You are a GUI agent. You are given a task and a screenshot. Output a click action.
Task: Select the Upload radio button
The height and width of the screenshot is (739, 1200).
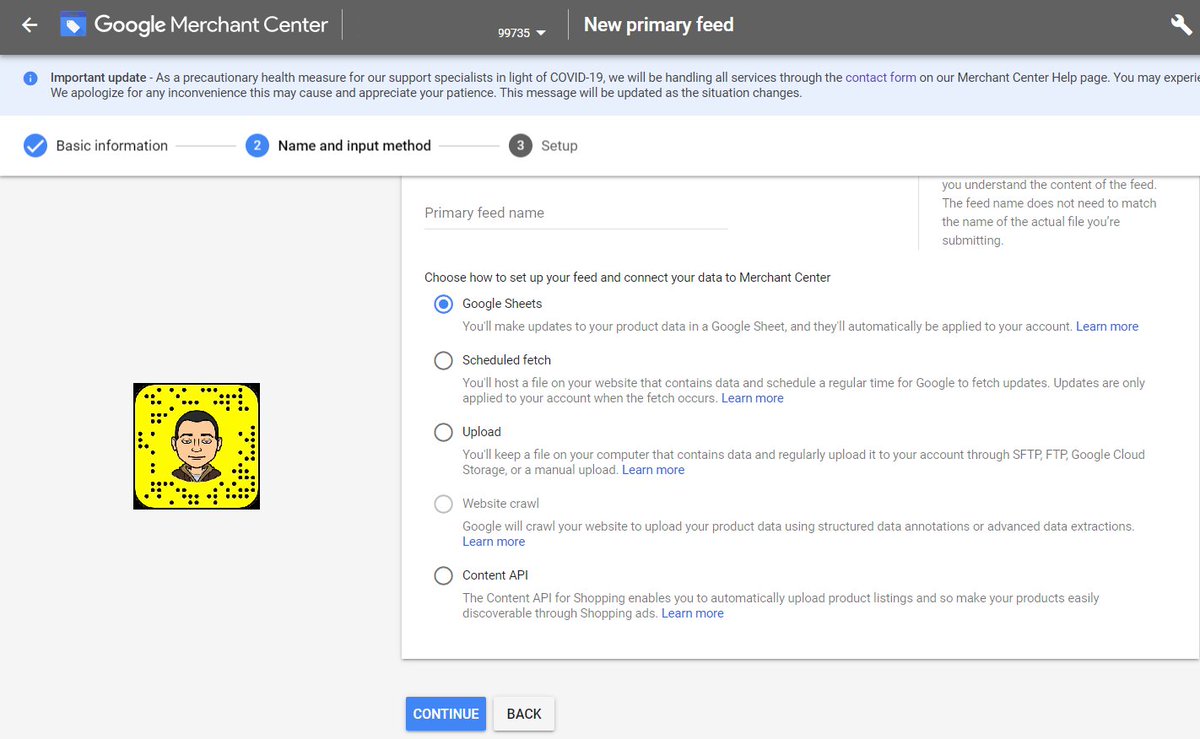(443, 433)
